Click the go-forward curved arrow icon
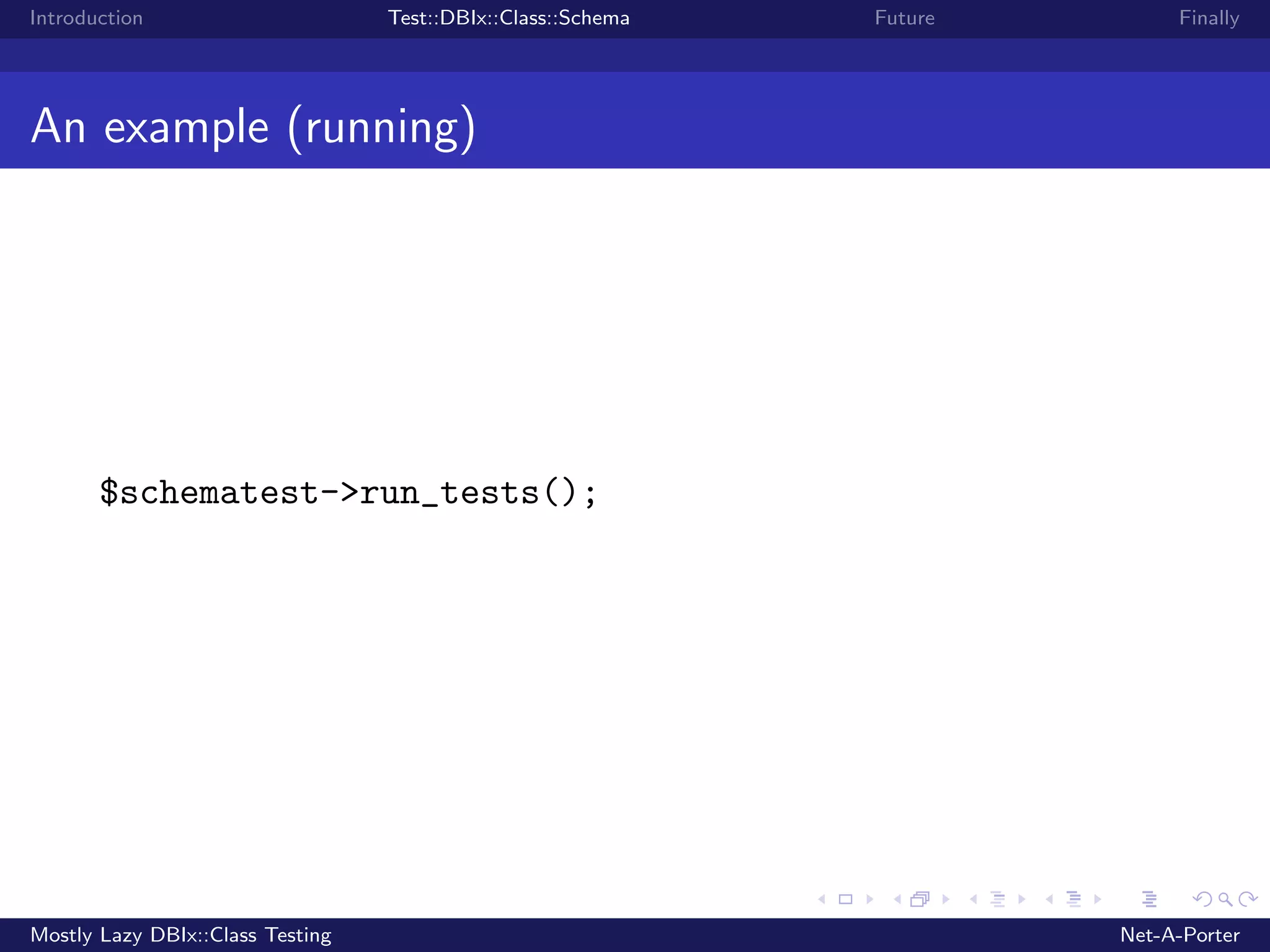Image resolution: width=1270 pixels, height=952 pixels. [x=1248, y=899]
